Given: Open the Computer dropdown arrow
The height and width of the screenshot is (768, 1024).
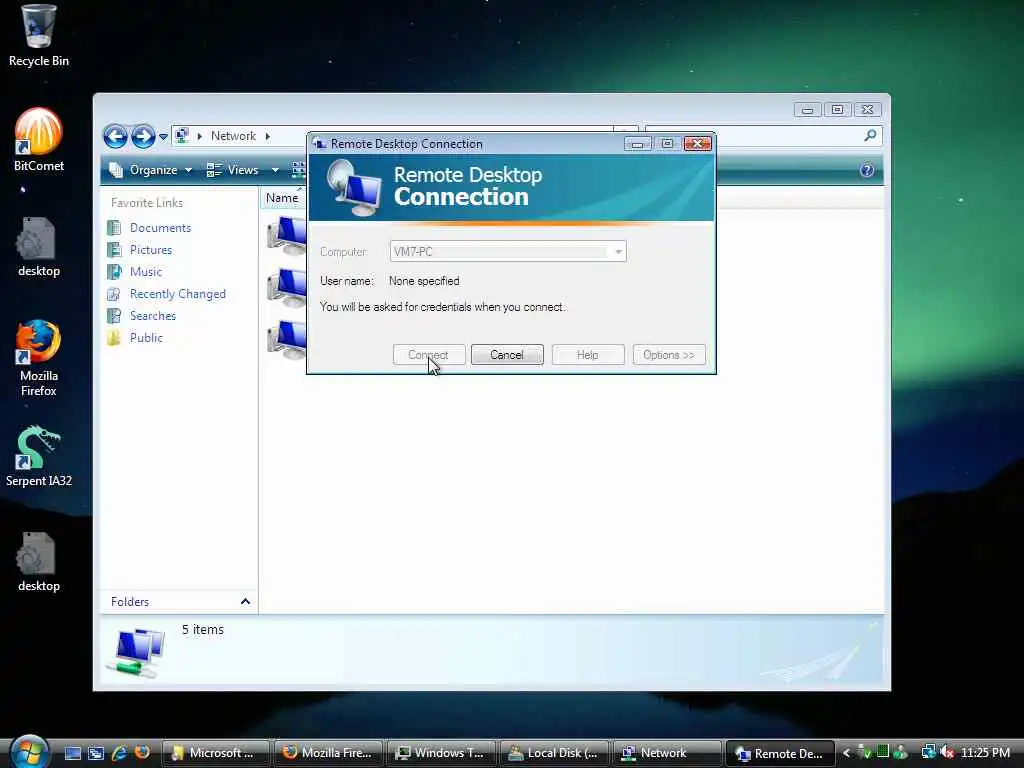Looking at the screenshot, I should [618, 251].
